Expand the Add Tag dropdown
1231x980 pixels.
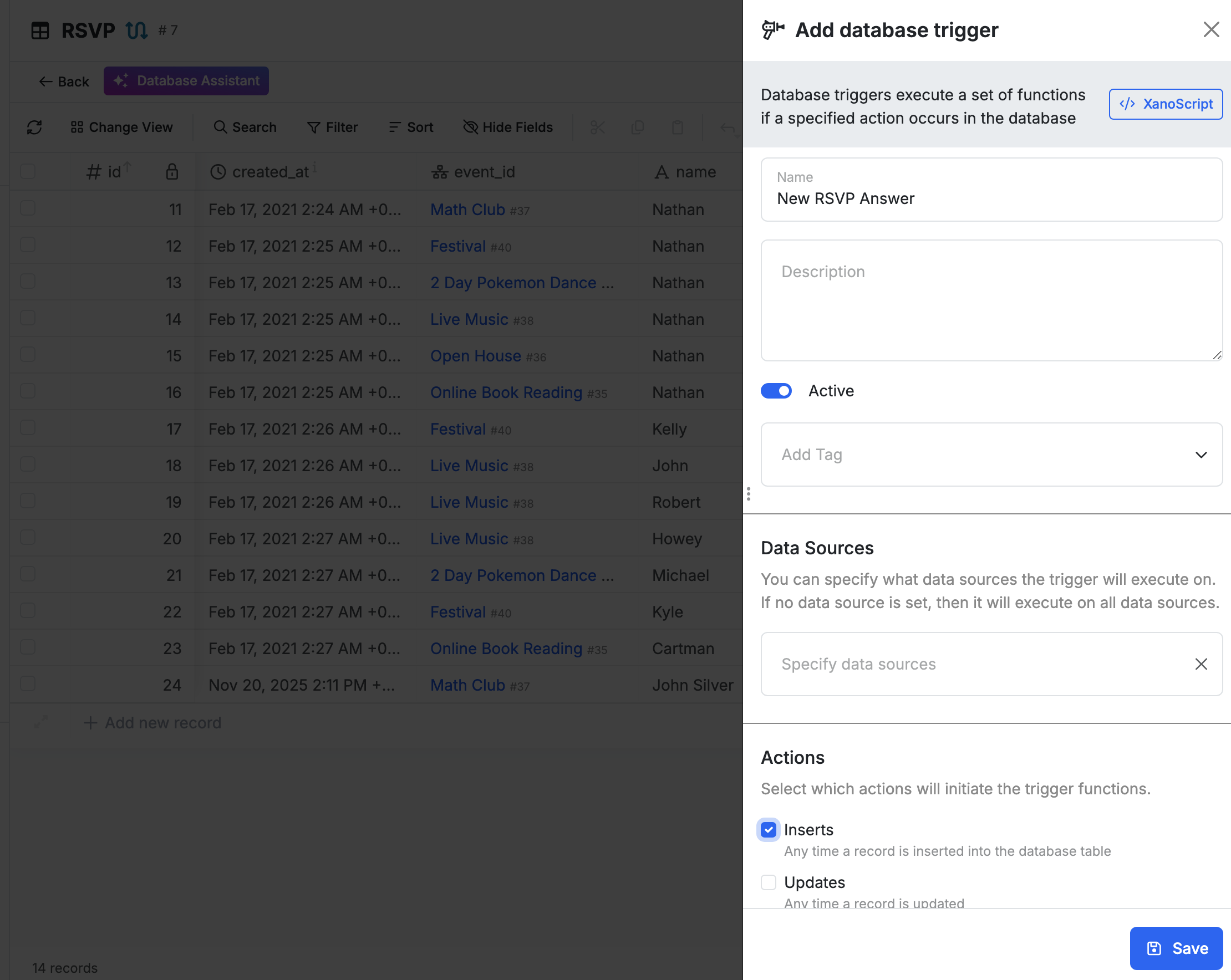click(x=1201, y=455)
